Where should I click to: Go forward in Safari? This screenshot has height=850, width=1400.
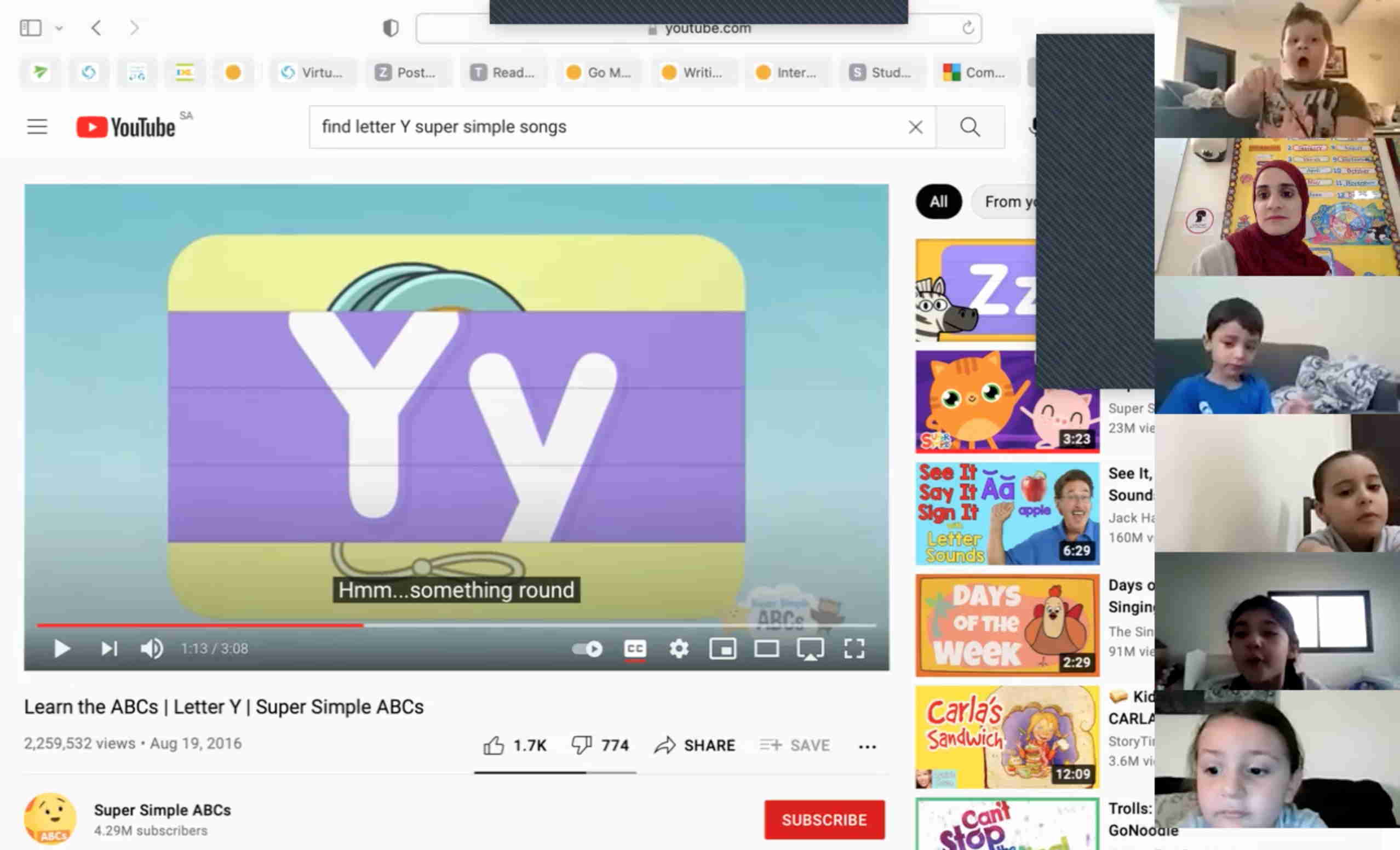coord(134,27)
